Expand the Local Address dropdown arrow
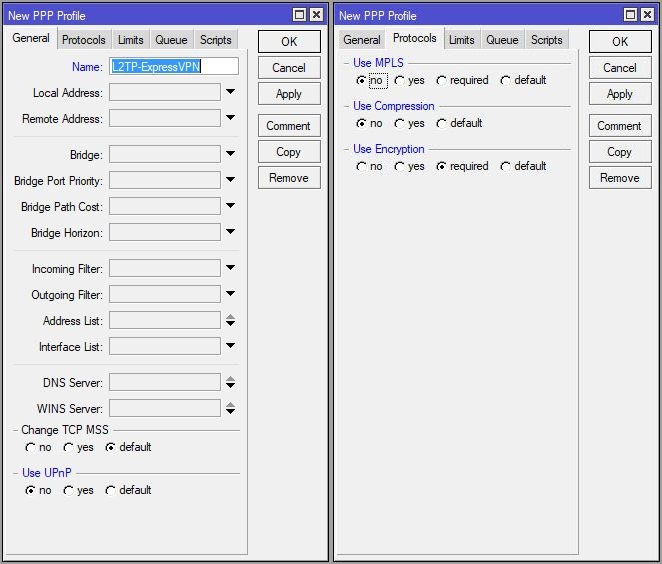Image resolution: width=662 pixels, height=564 pixels. (230, 92)
